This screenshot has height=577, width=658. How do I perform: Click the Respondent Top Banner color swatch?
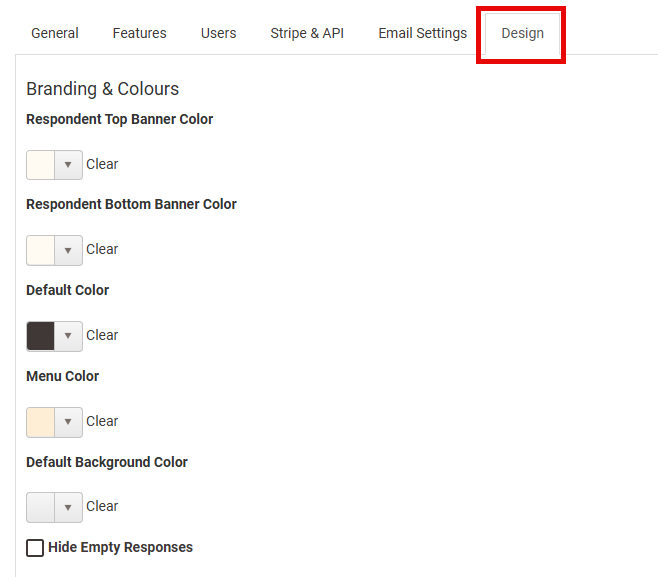pyautogui.click(x=41, y=165)
